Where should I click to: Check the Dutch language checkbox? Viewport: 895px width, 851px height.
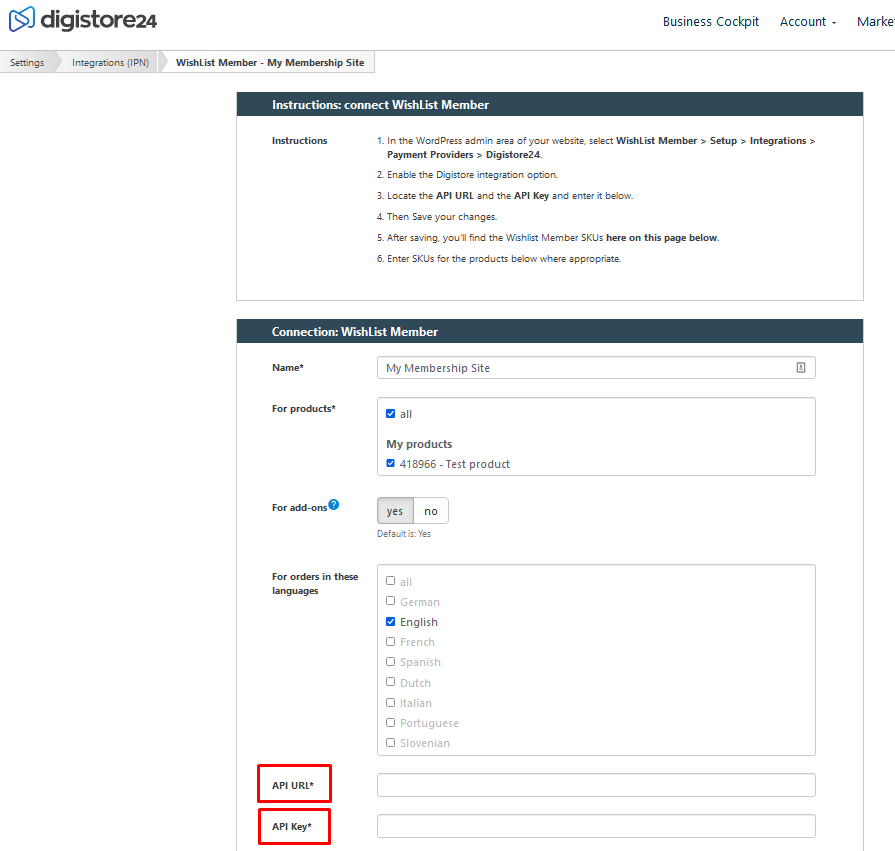[390, 682]
